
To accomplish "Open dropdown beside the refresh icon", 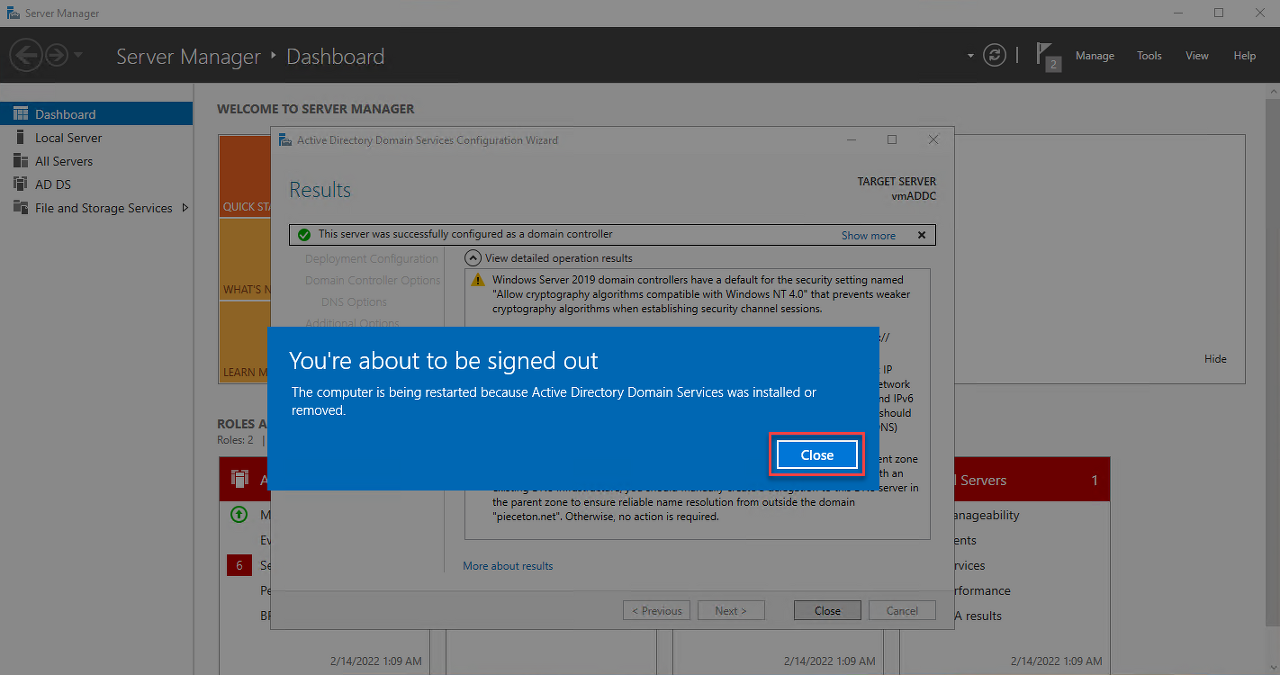I will coord(970,56).
